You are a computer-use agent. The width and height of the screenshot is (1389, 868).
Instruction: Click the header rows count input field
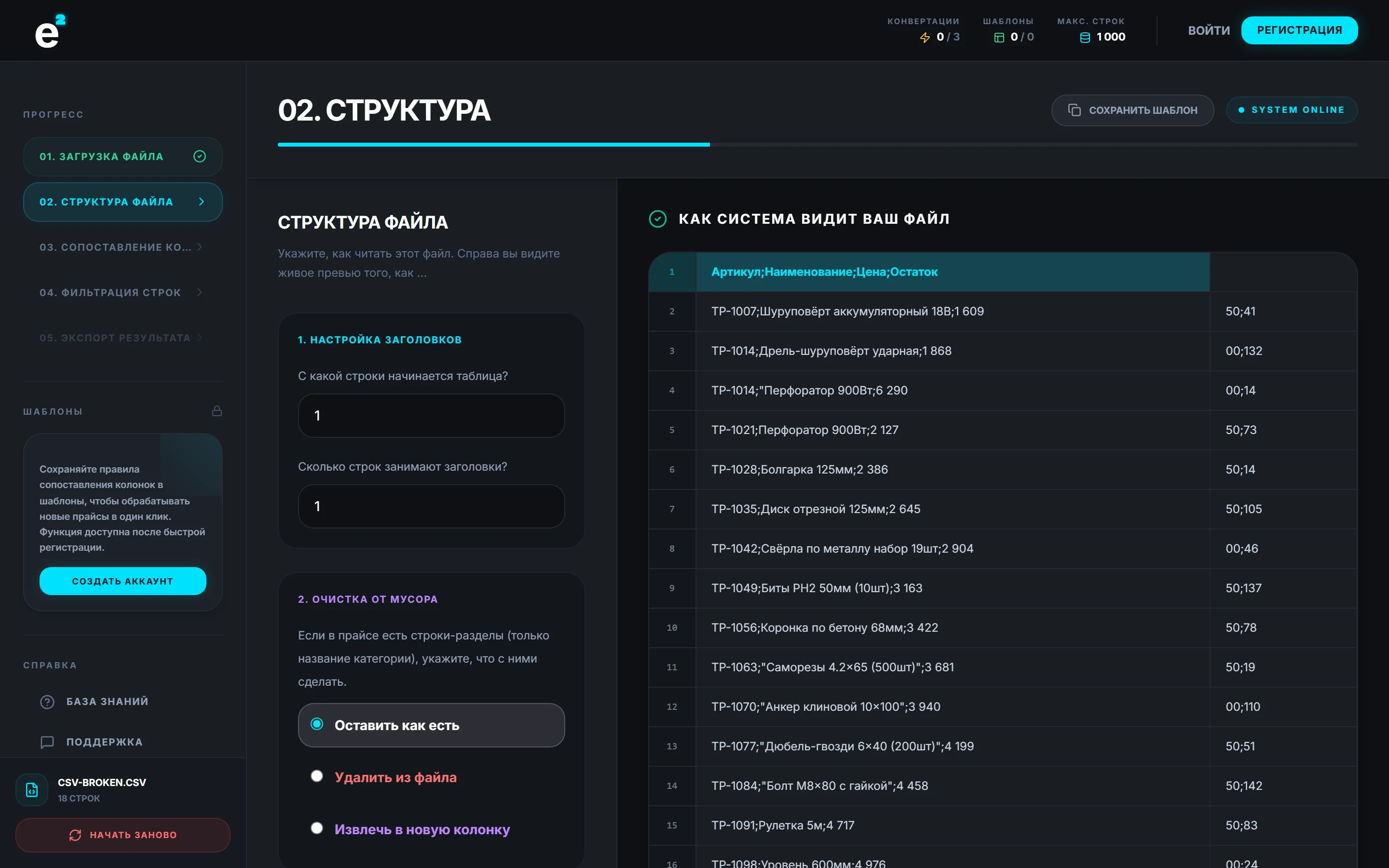coord(431,506)
